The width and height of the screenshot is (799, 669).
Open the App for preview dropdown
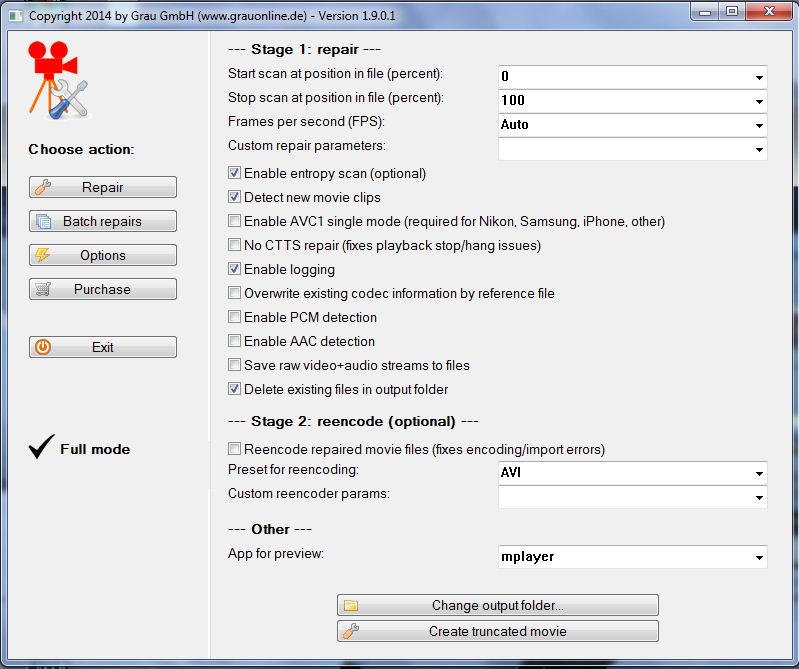pos(759,558)
